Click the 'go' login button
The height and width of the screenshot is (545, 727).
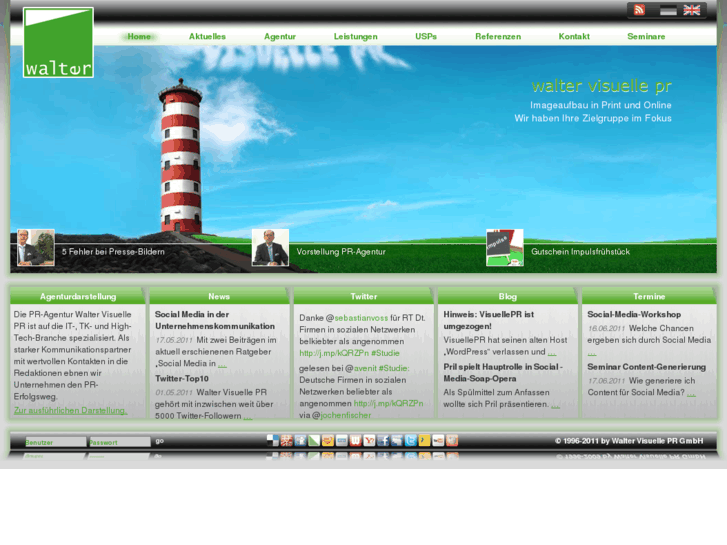[x=159, y=441]
